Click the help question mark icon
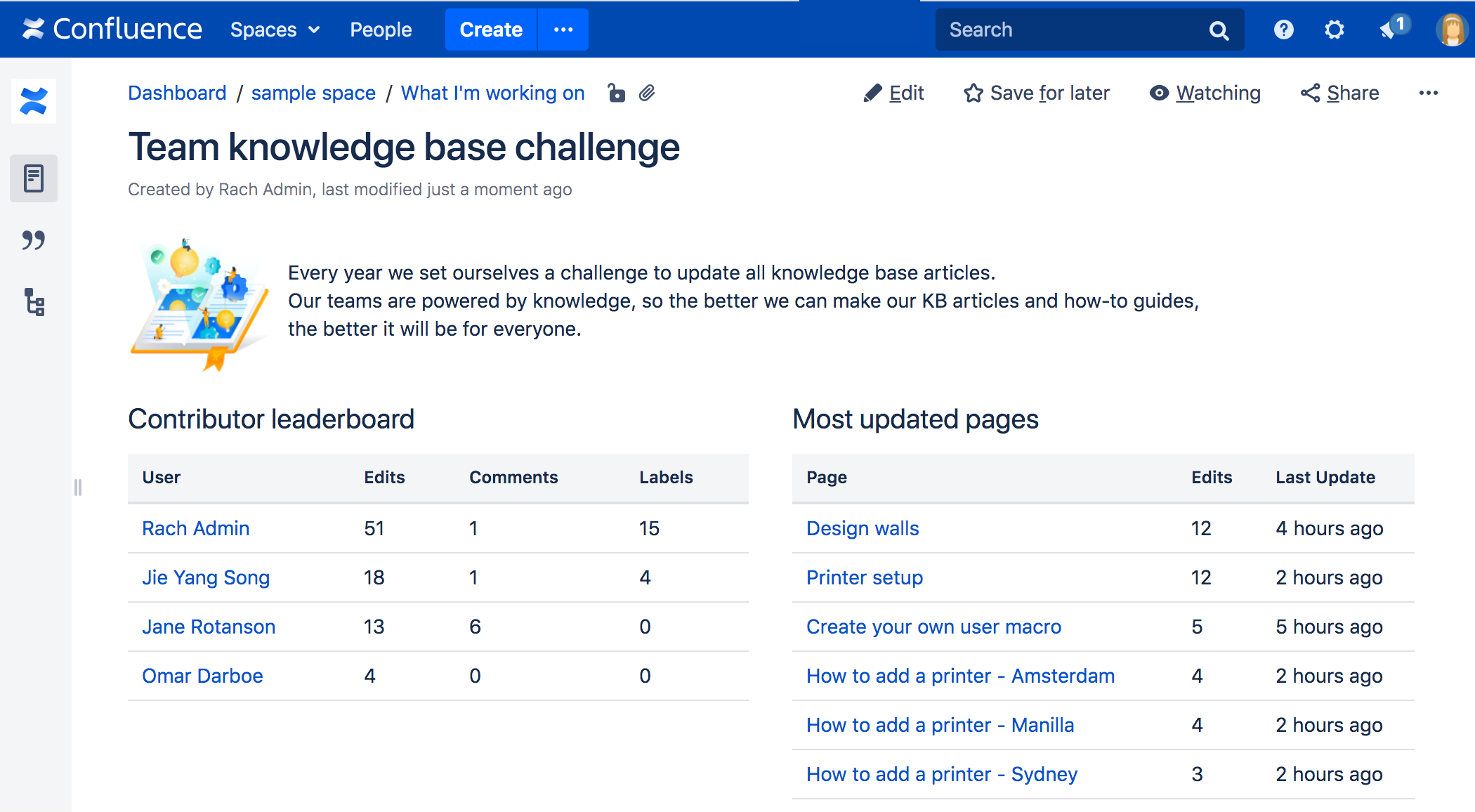The image size is (1475, 812). coord(1282,29)
